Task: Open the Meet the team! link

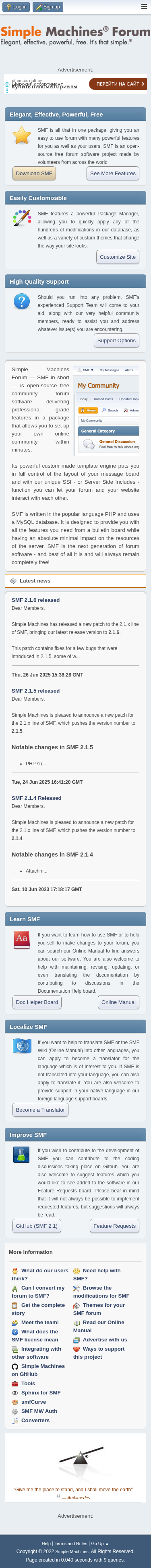Action: [x=39, y=1322]
